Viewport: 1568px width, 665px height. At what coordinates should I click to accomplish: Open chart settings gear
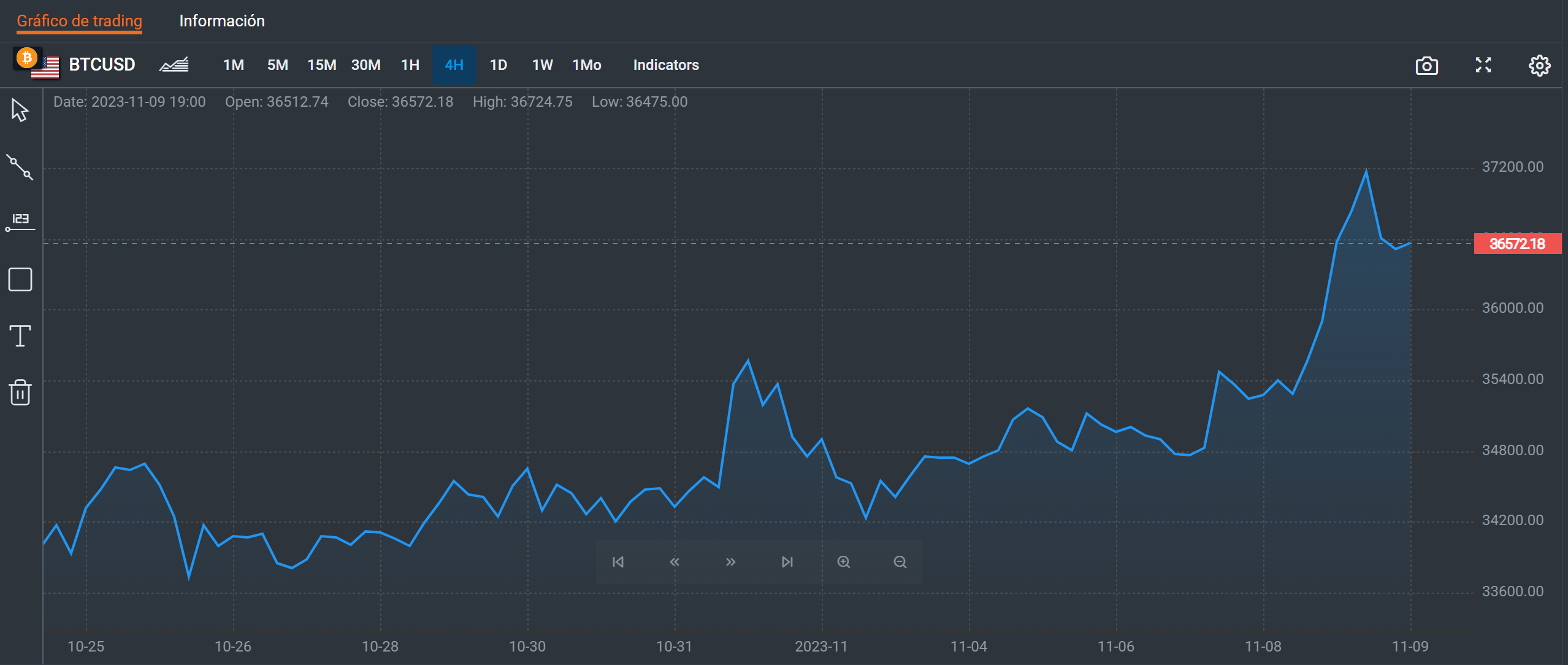pos(1539,65)
